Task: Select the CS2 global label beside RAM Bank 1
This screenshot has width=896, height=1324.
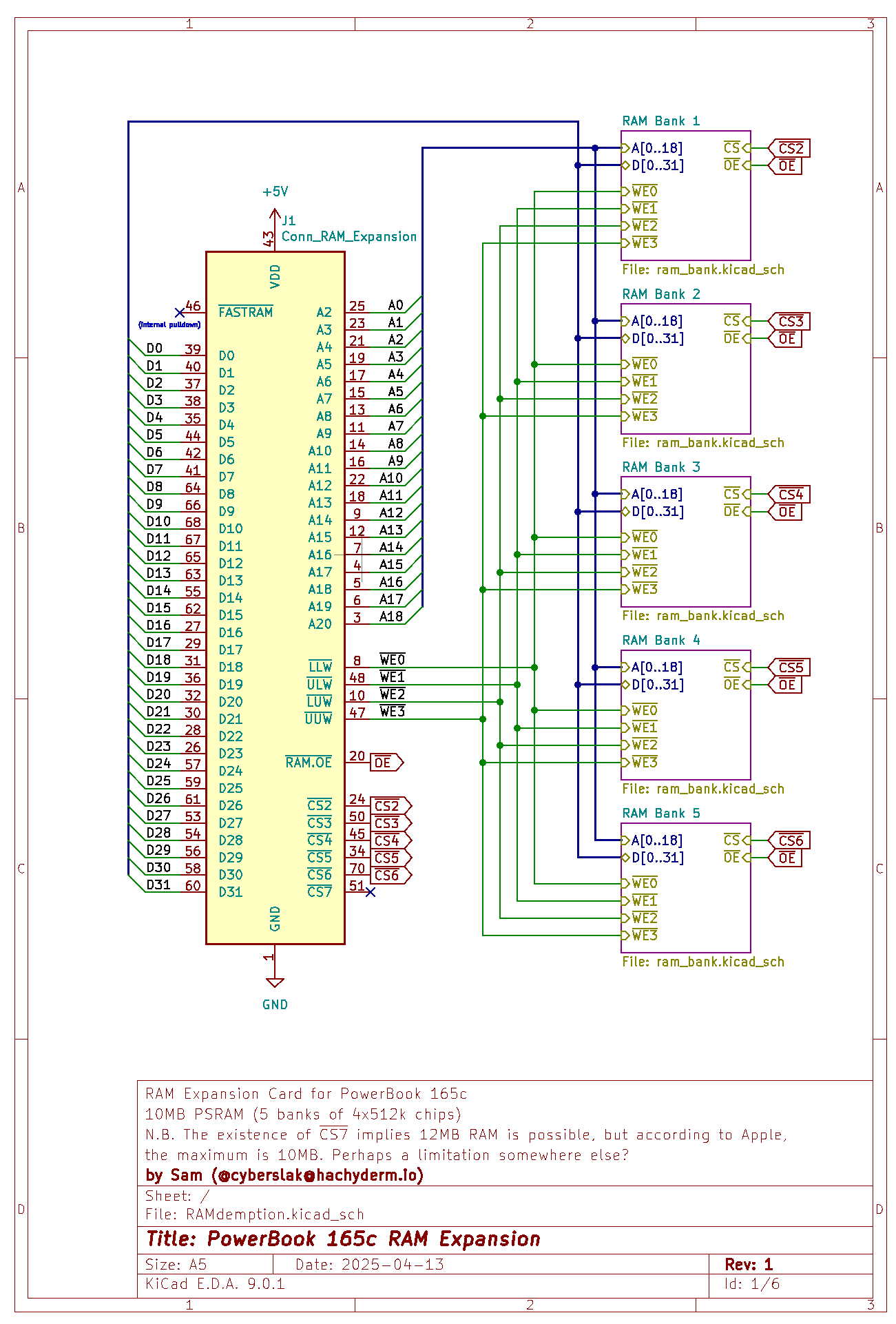Action: click(x=789, y=148)
